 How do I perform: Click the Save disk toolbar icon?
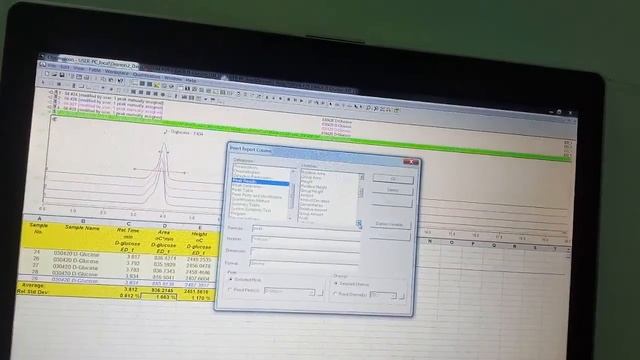tap(62, 75)
